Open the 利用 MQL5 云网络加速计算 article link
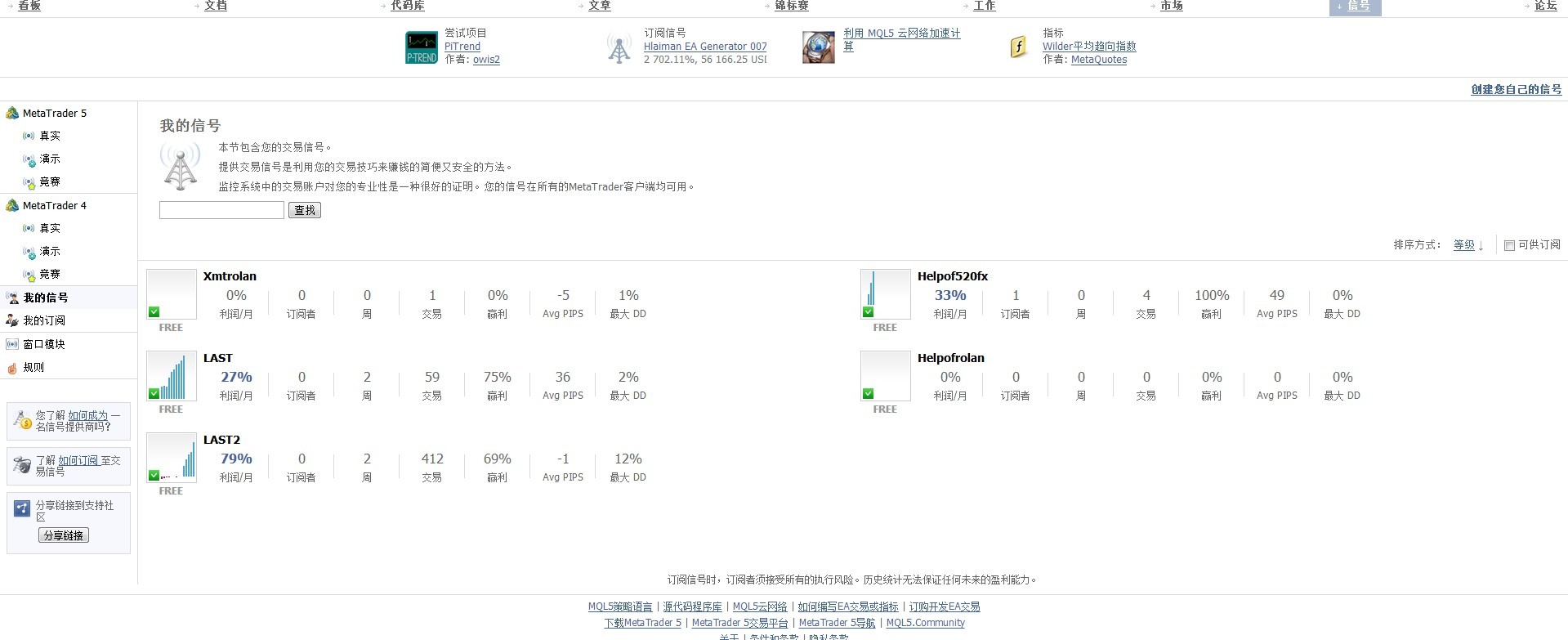Viewport: 1568px width, 640px height. tap(902, 39)
